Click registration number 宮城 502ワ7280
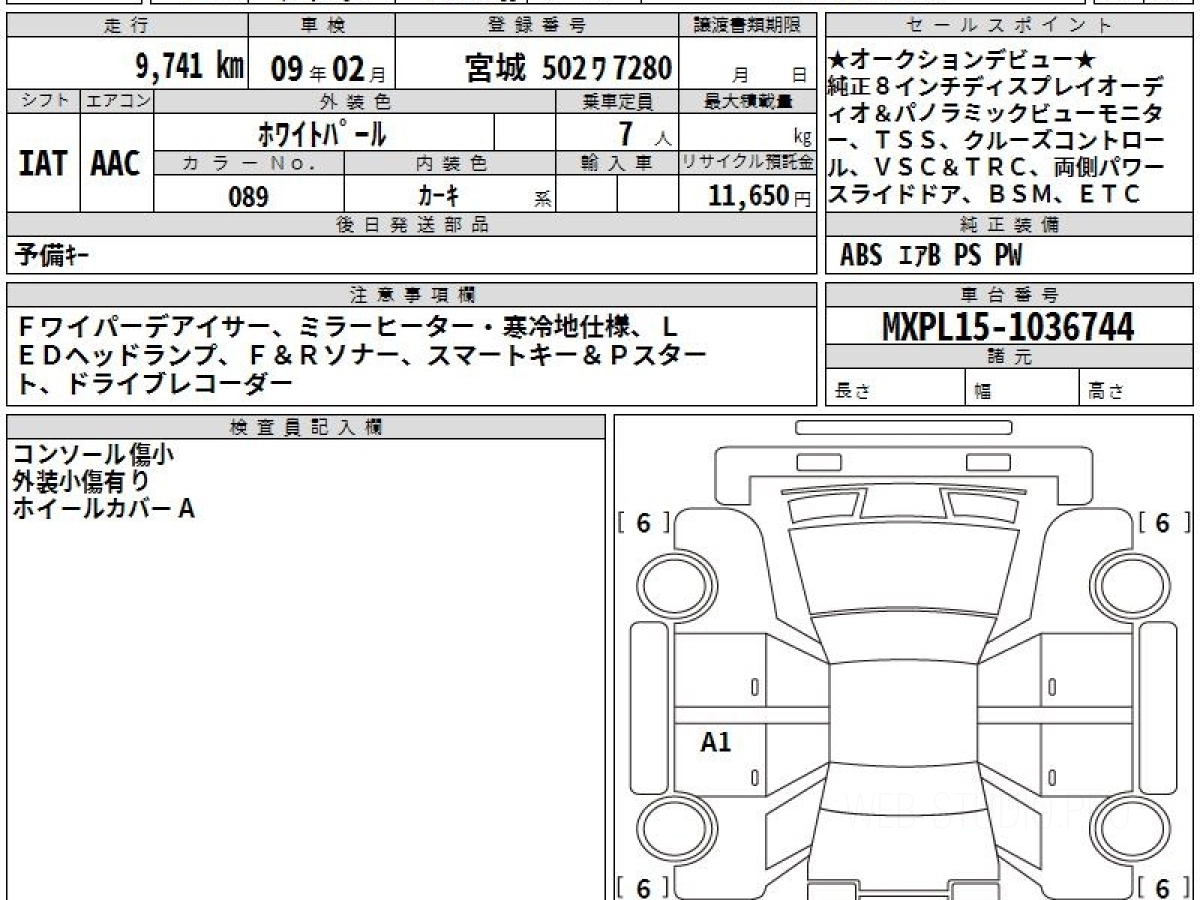 568,68
